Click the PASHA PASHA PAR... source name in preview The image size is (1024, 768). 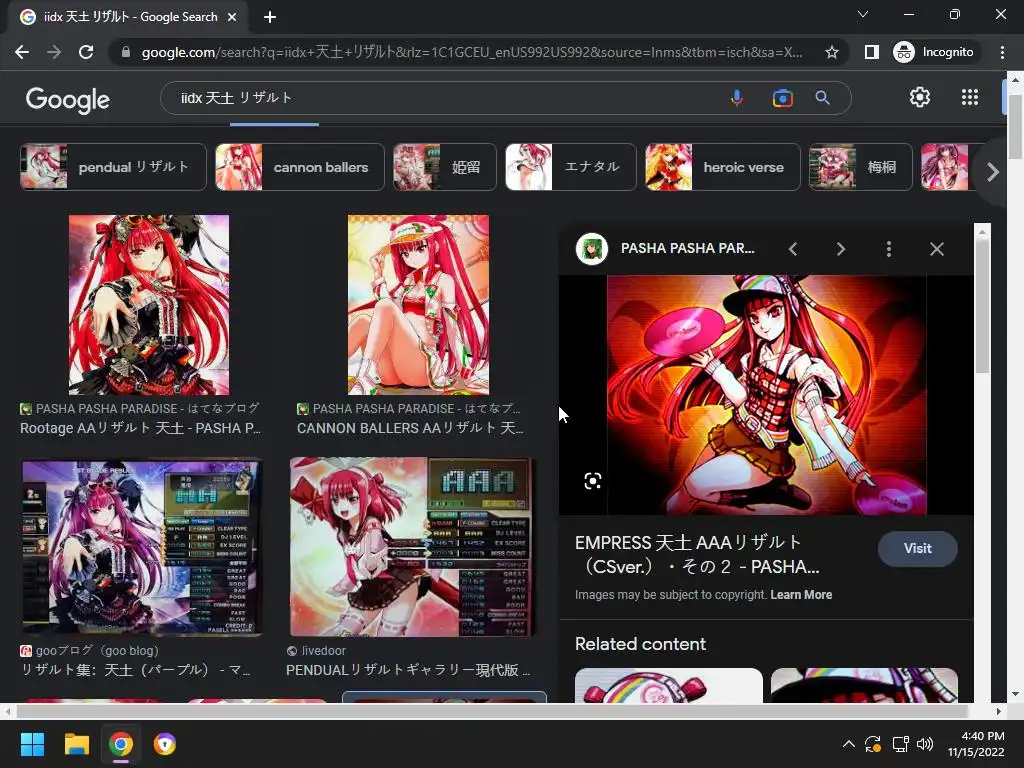click(x=688, y=248)
